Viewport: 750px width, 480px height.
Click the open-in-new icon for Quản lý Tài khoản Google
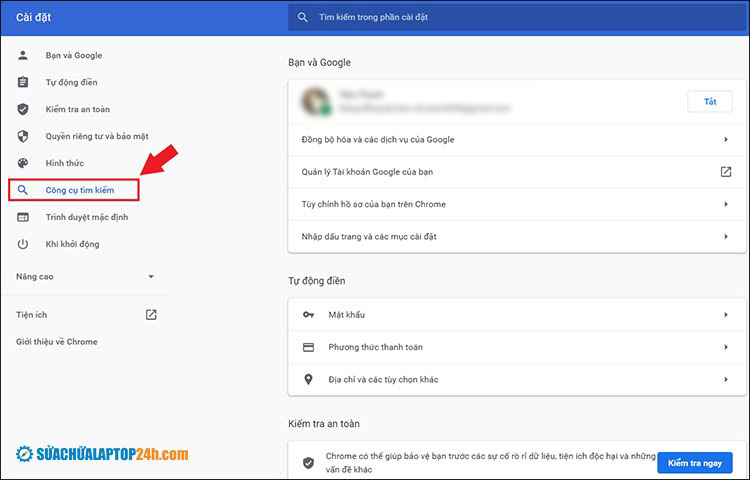[x=726, y=172]
